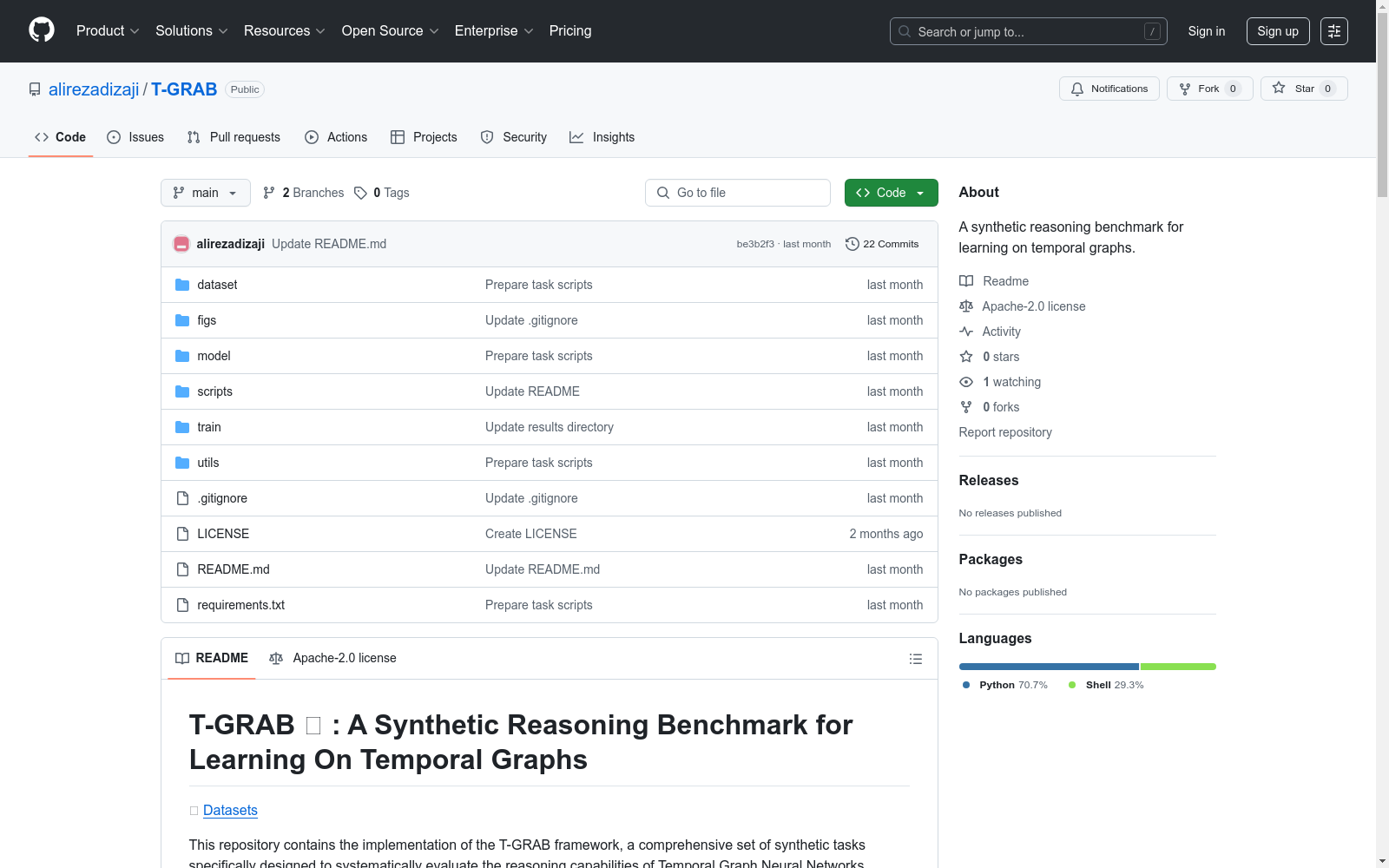Click the Go to file input

[738, 193]
